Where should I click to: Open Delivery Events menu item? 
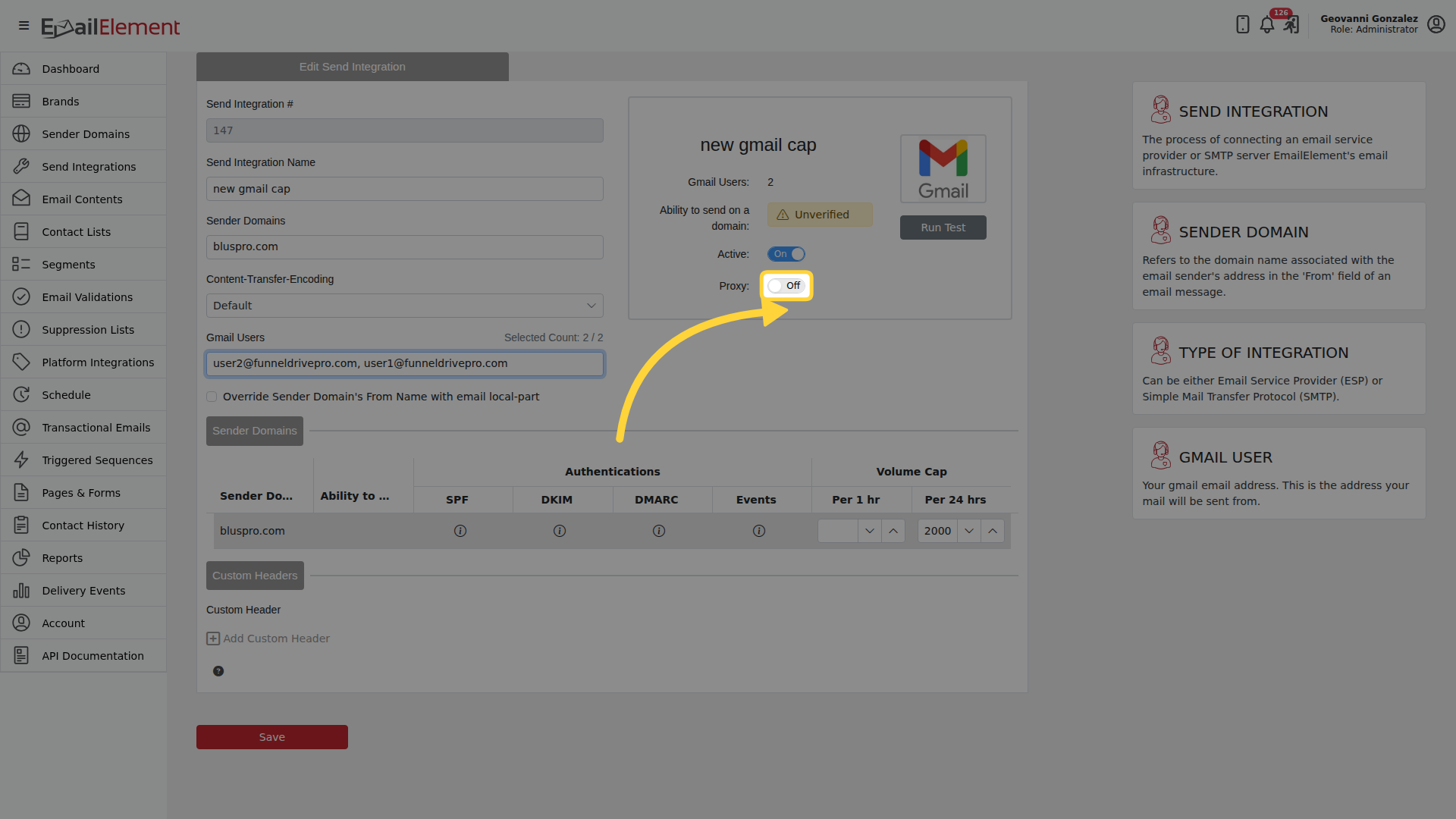click(83, 591)
